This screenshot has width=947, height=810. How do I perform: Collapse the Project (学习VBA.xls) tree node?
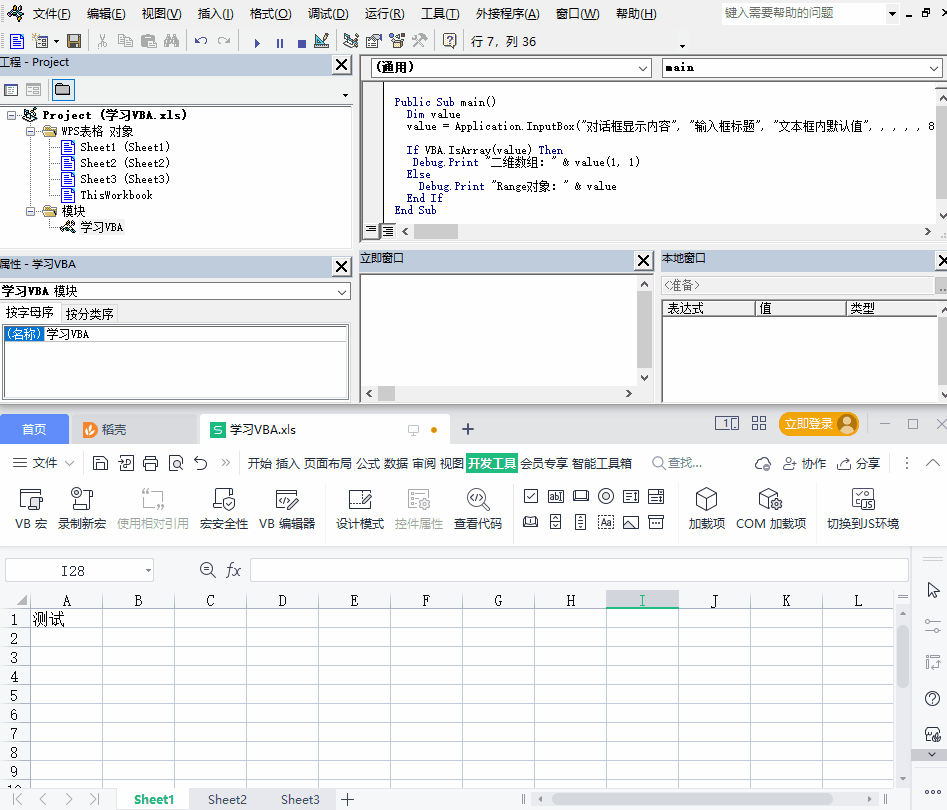pos(11,115)
